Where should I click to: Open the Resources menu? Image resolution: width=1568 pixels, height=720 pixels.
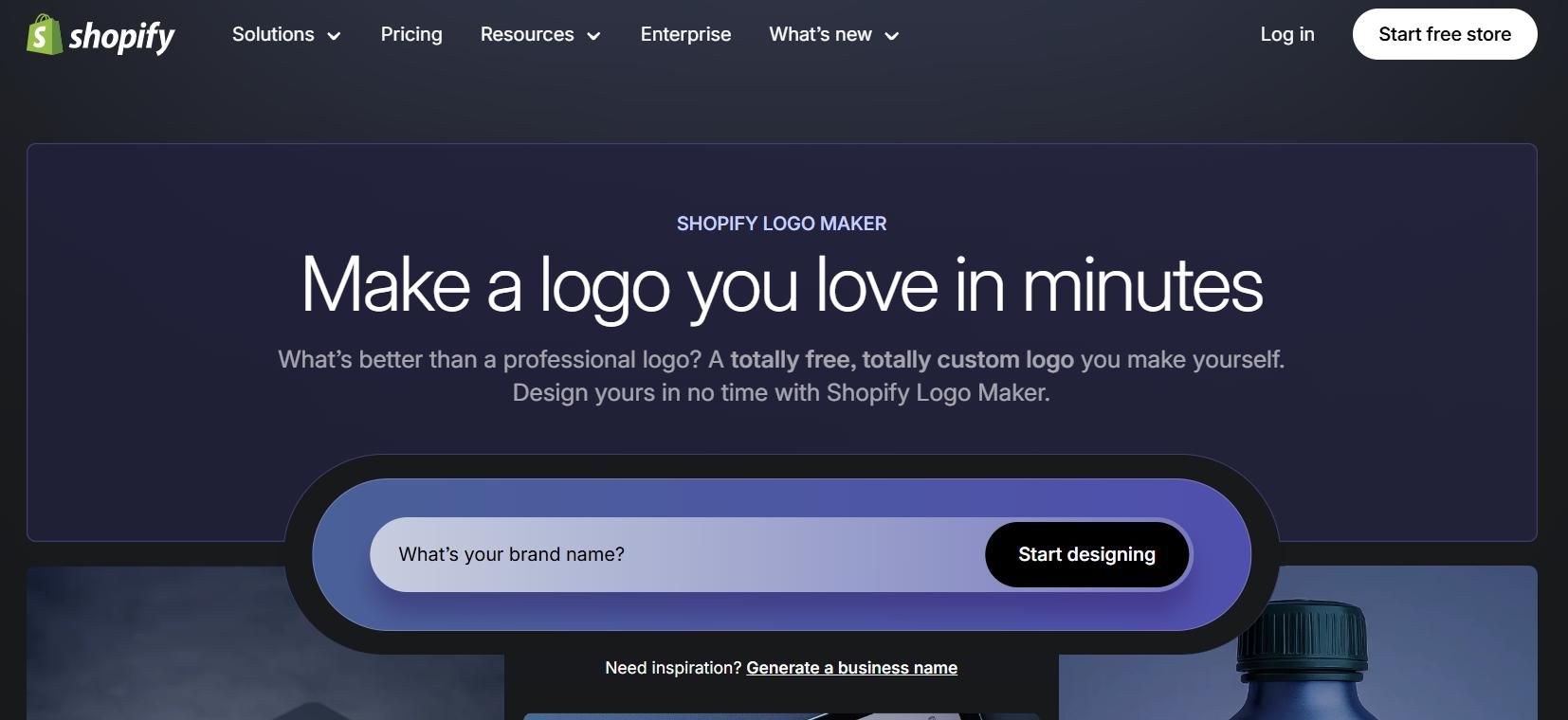coord(527,35)
